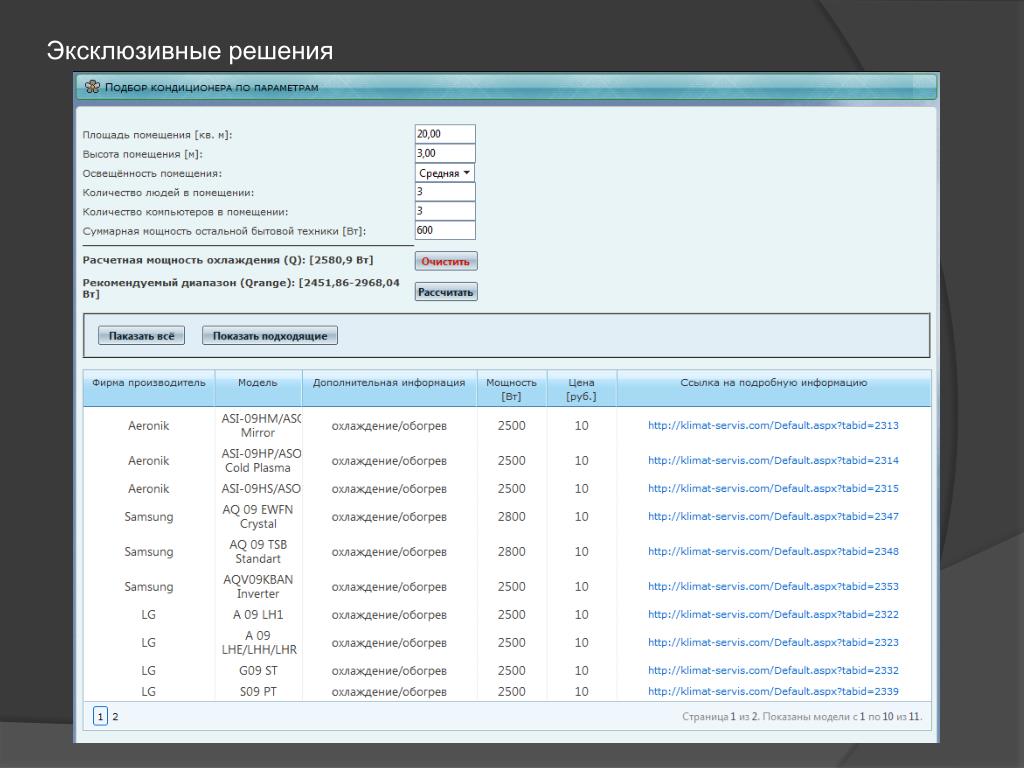The image size is (1024, 768).
Task: Click the flower icon in the panel header
Action: pyautogui.click(x=93, y=87)
